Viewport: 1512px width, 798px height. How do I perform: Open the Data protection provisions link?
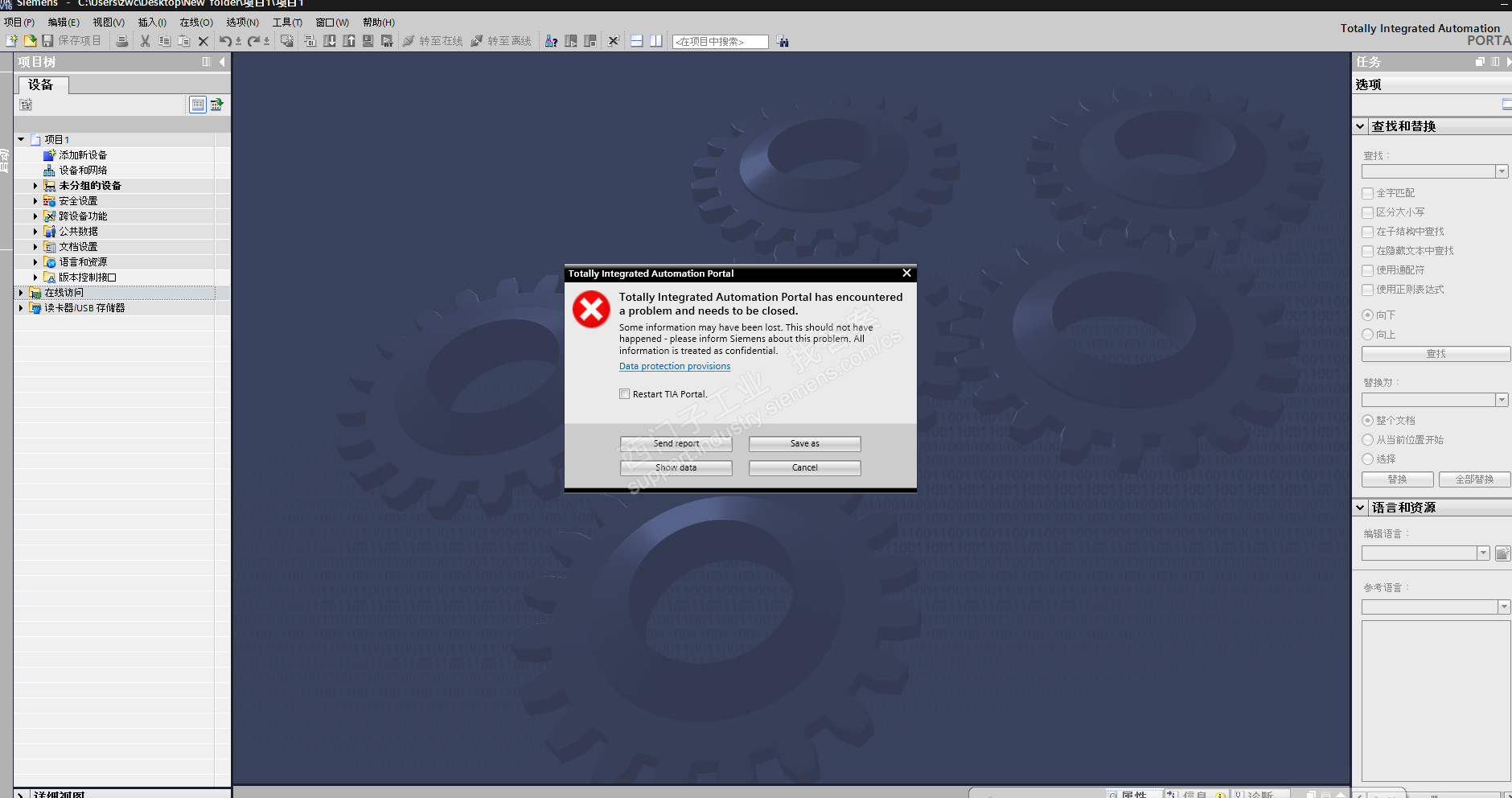coord(675,367)
